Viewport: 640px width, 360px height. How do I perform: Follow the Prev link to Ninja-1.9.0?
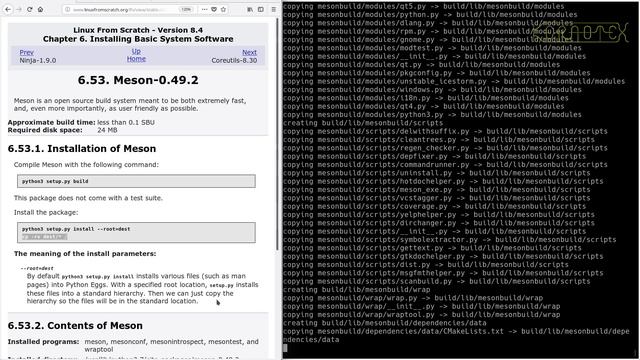click(27, 52)
